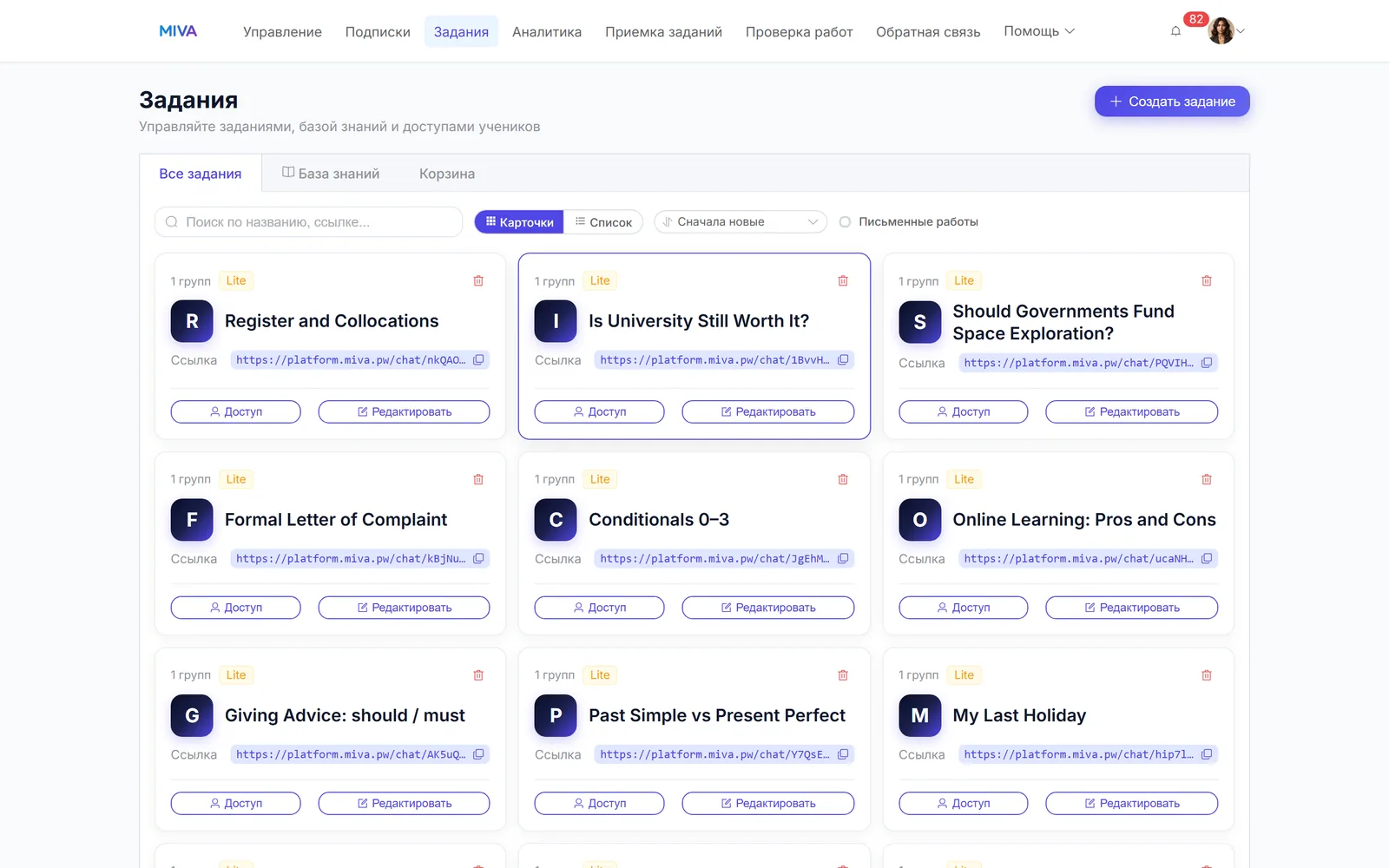Copy link of Formal Letter of Complaint
The width and height of the screenshot is (1389, 868).
(478, 558)
